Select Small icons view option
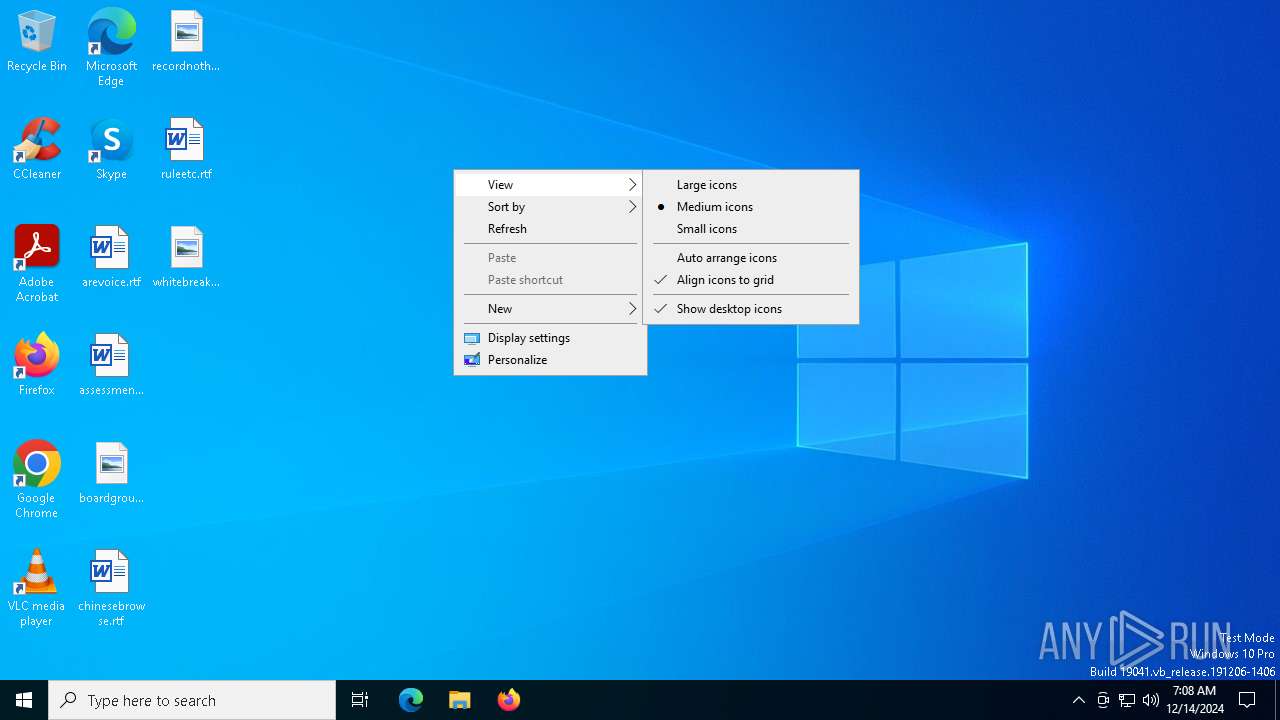The height and width of the screenshot is (720, 1280). click(750, 229)
